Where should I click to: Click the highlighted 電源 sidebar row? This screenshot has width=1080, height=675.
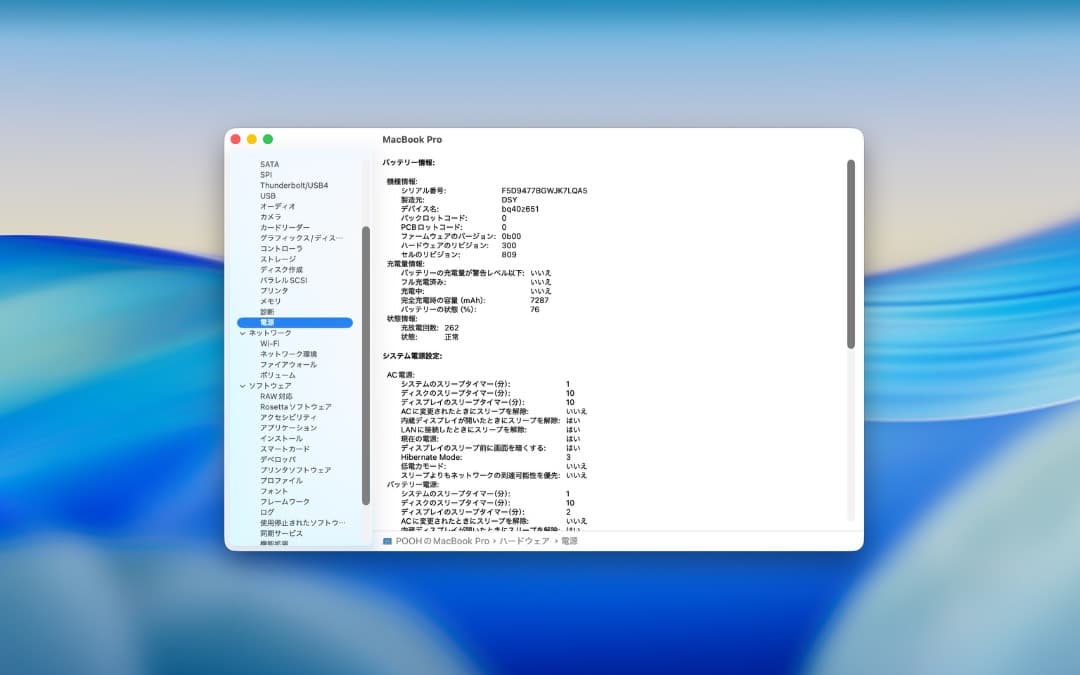(295, 322)
